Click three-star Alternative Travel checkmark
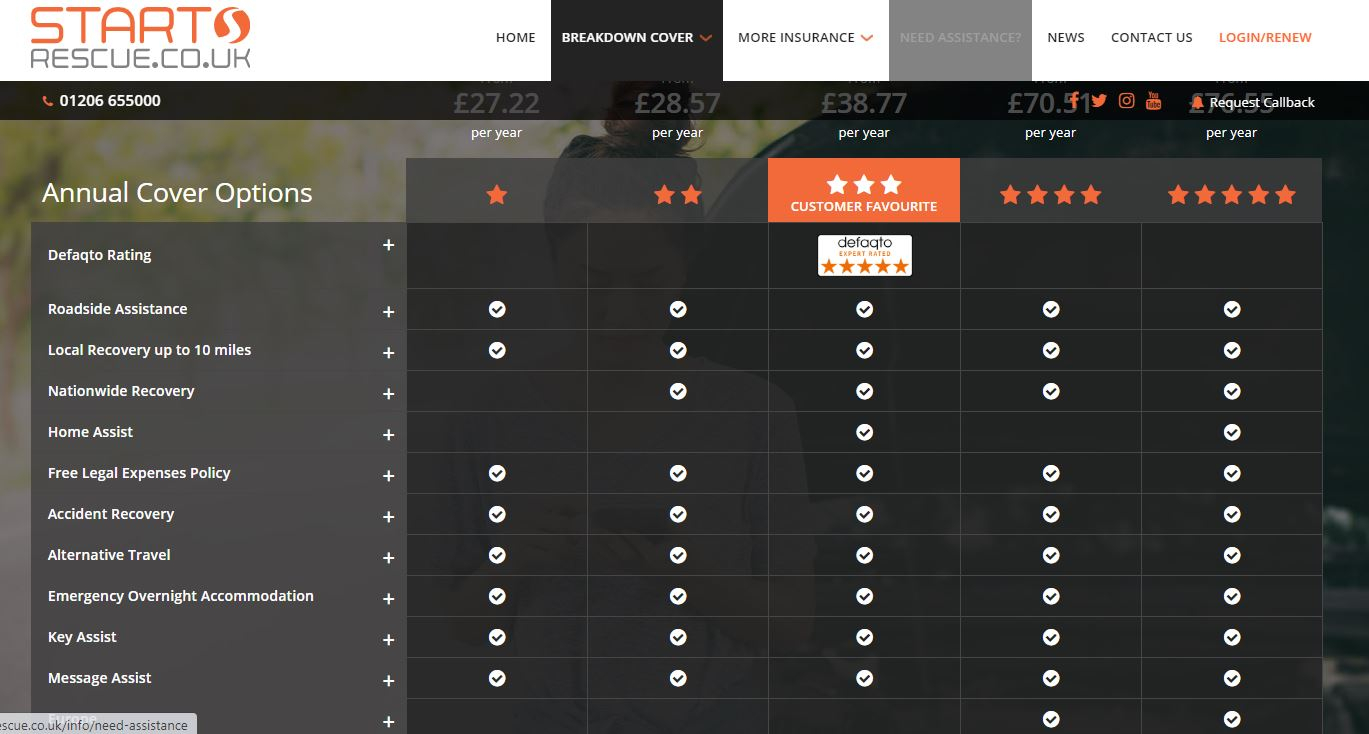 (x=865, y=555)
